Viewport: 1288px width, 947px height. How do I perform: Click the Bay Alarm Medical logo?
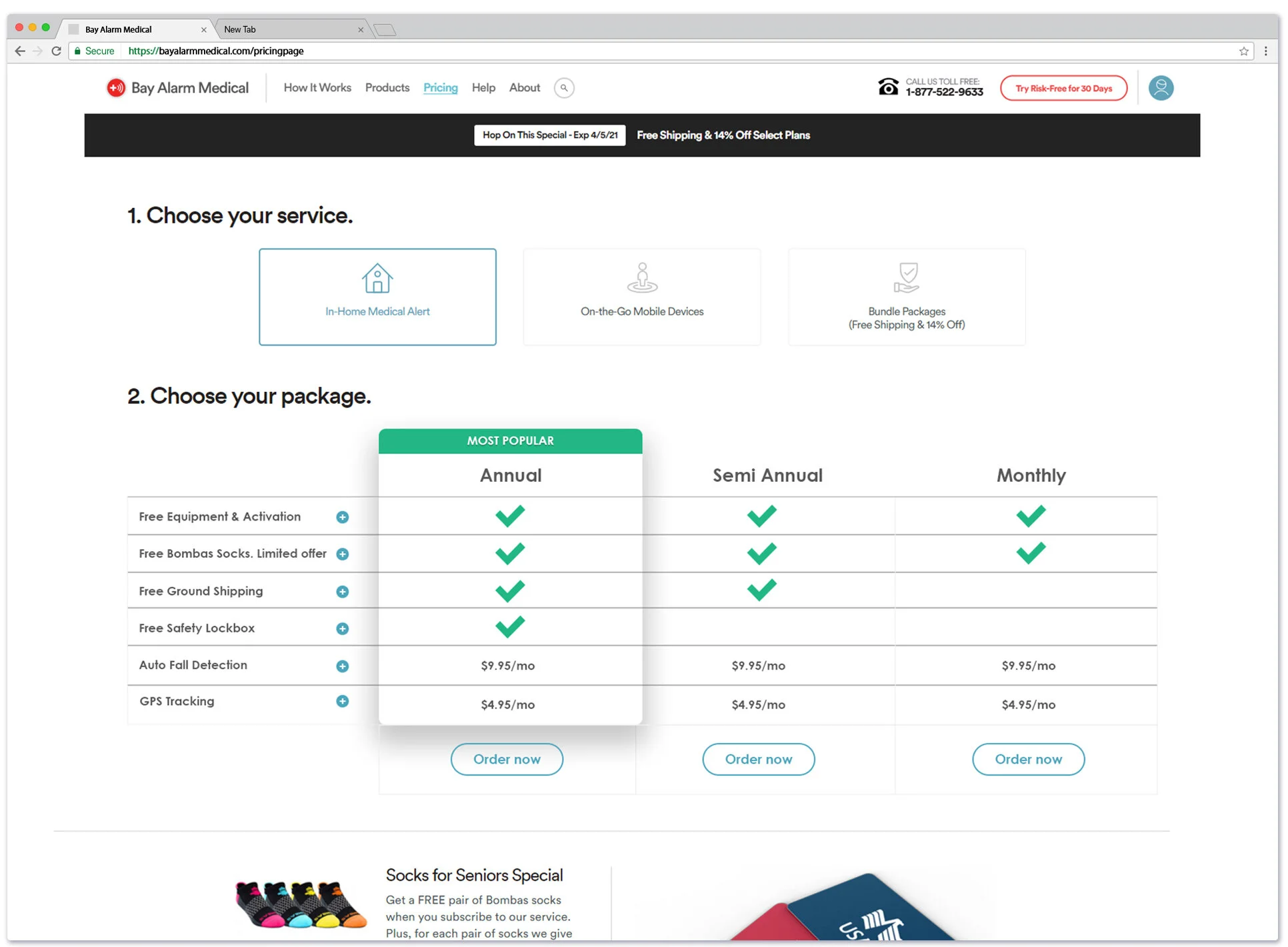(x=177, y=88)
